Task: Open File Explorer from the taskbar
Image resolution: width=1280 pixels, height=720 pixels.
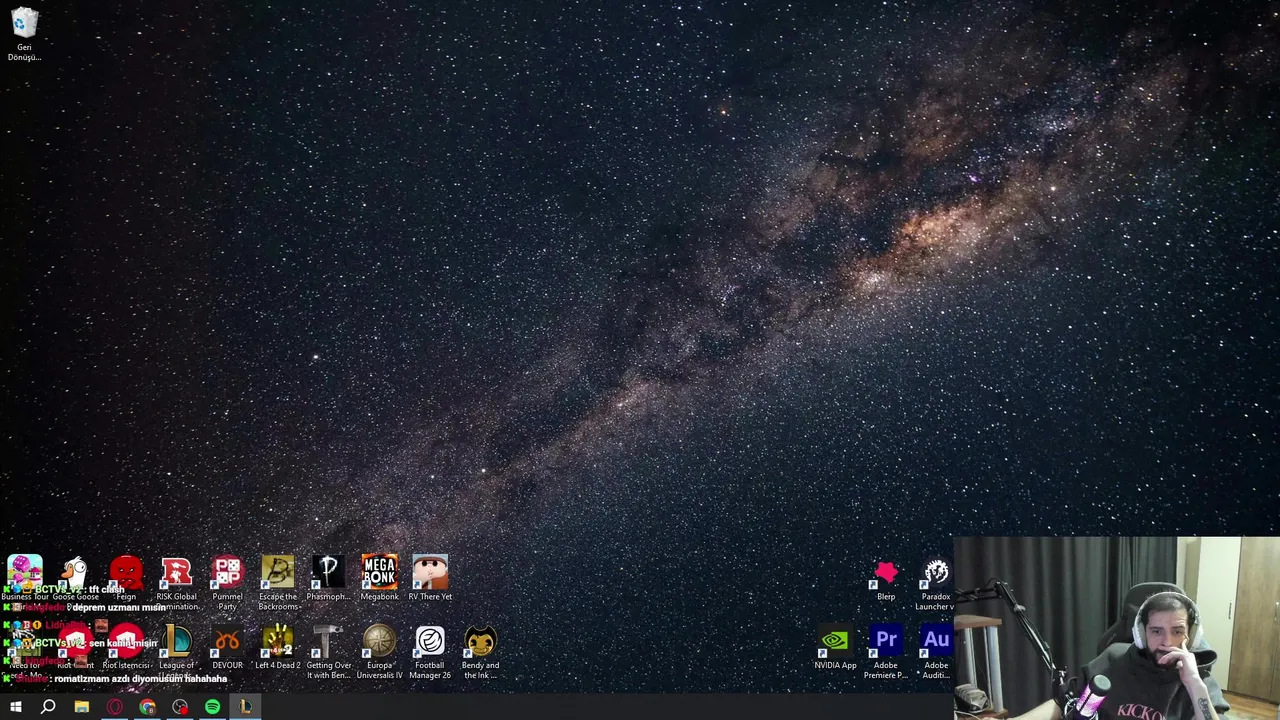Action: (81, 707)
